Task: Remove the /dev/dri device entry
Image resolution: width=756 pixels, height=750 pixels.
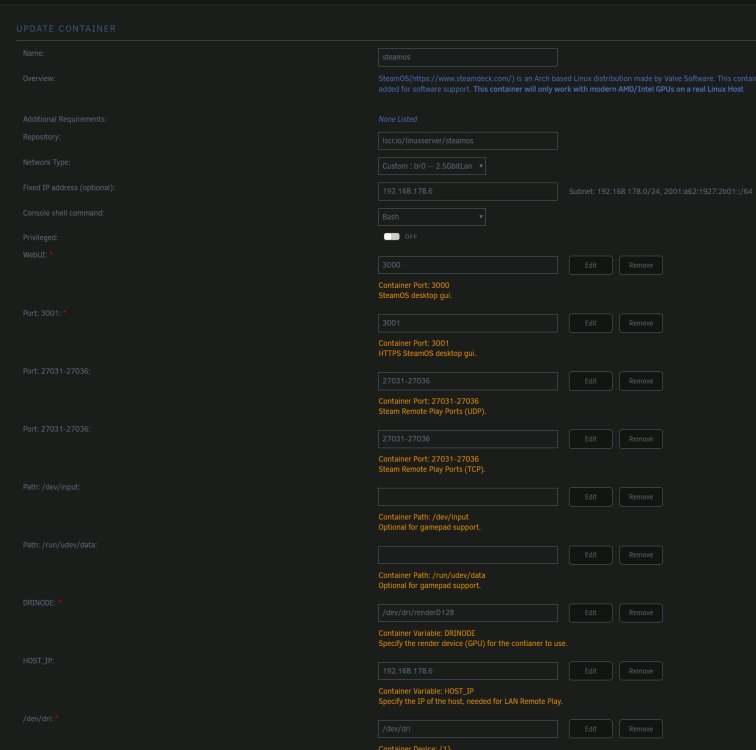Action: [x=641, y=729]
